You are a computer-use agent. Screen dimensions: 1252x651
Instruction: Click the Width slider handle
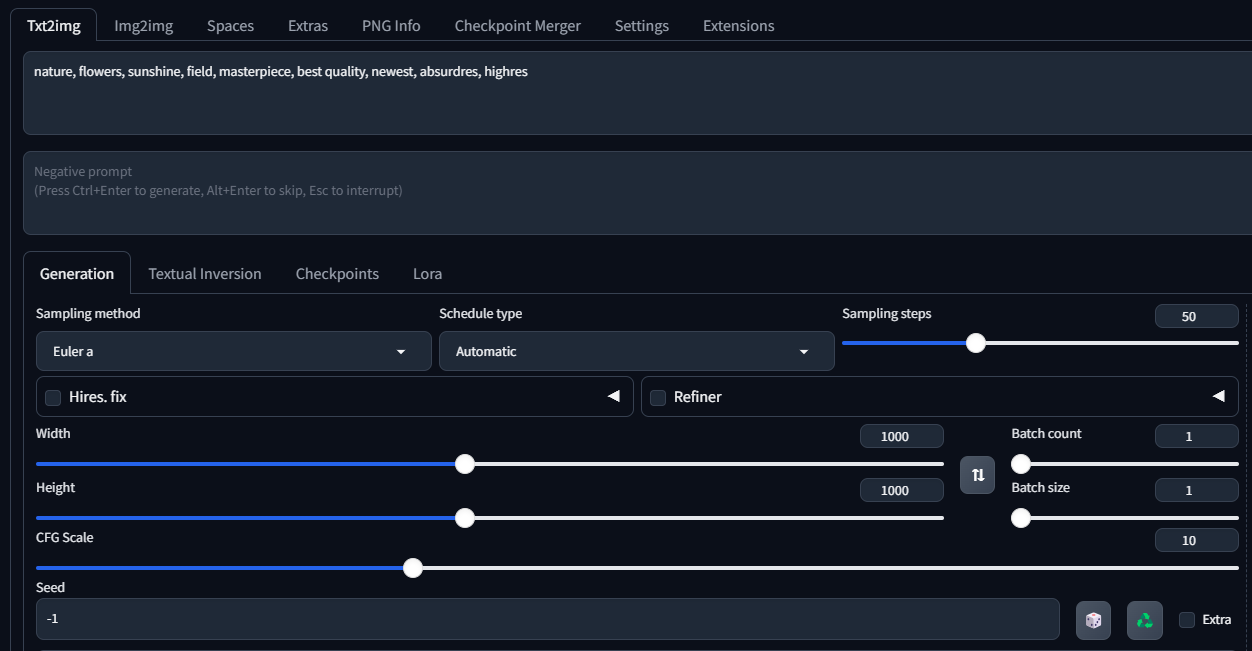(x=464, y=464)
